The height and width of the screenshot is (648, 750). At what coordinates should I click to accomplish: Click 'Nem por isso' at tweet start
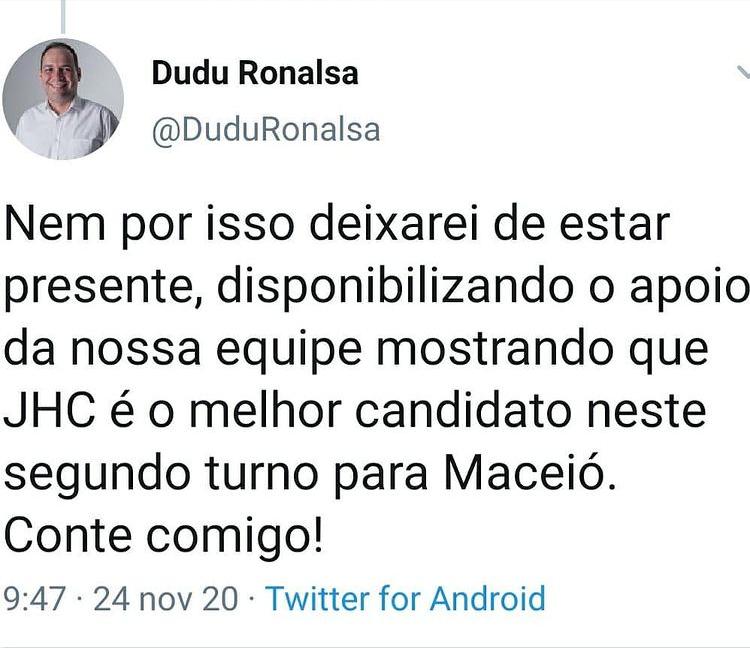pyautogui.click(x=148, y=225)
